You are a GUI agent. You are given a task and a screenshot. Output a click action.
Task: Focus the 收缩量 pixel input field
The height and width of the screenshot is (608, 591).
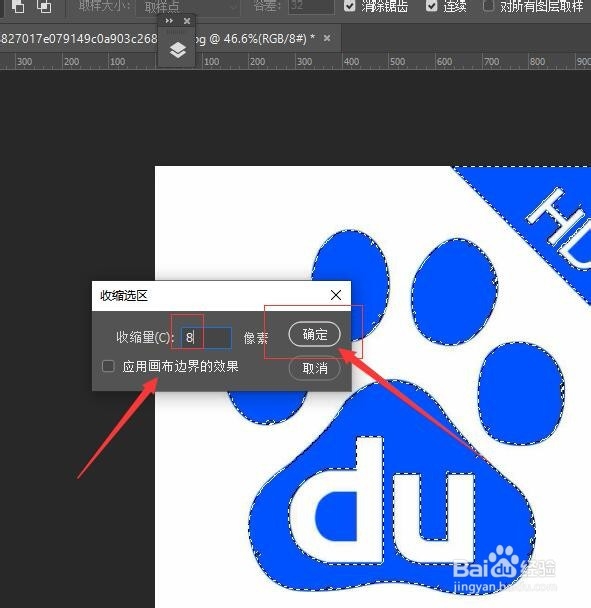pos(206,337)
